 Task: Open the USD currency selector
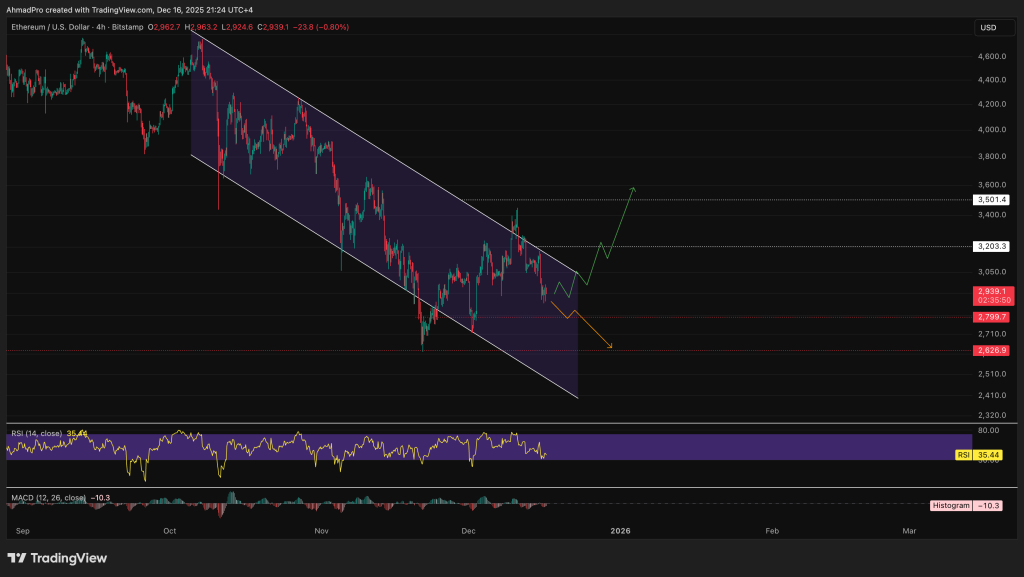(986, 28)
